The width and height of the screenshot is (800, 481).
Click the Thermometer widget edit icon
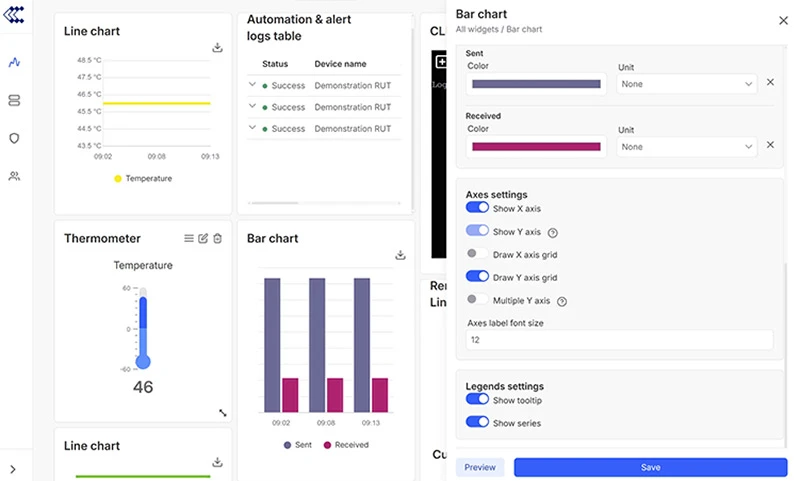pos(203,238)
